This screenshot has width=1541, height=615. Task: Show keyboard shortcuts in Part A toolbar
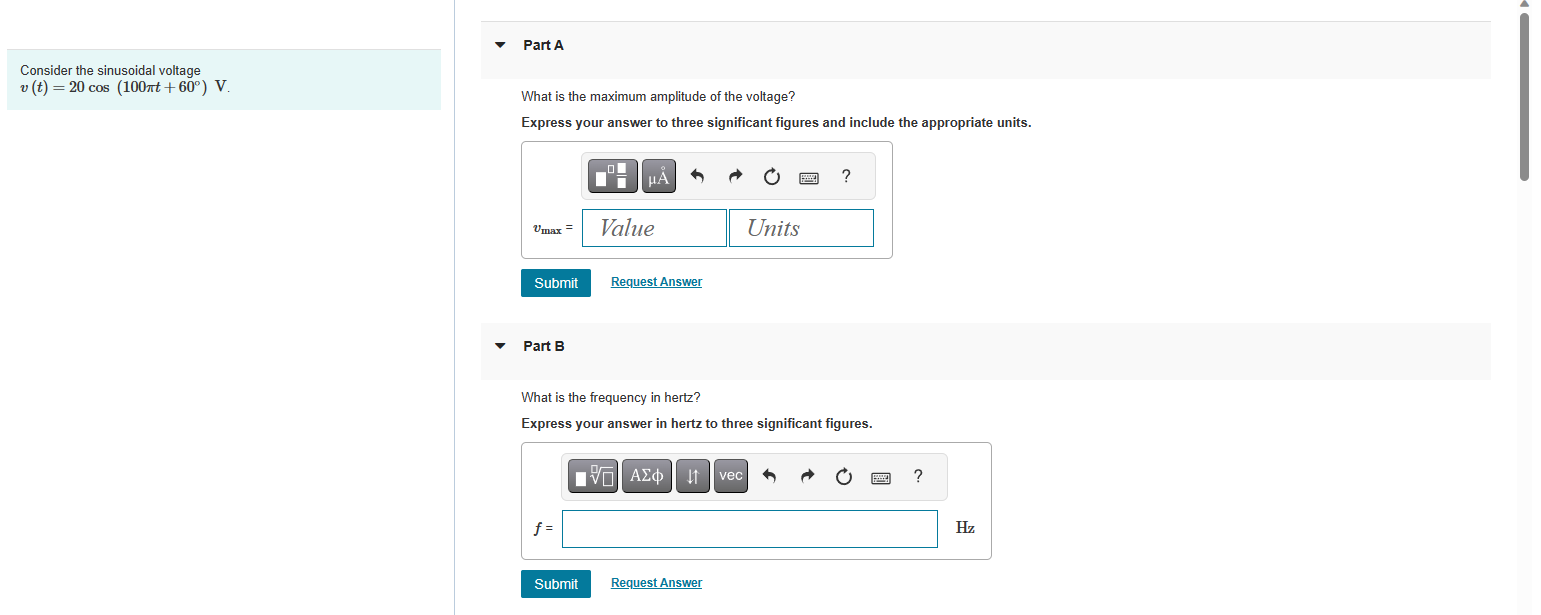(x=809, y=178)
